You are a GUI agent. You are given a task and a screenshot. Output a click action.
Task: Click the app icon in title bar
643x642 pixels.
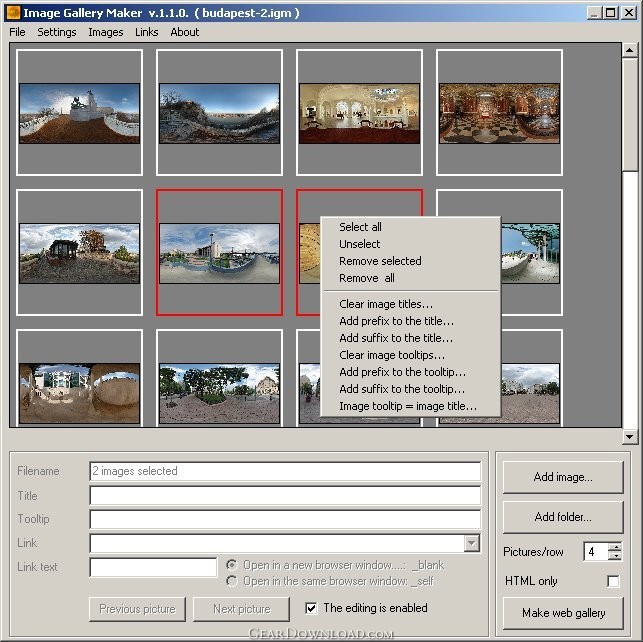coord(13,12)
